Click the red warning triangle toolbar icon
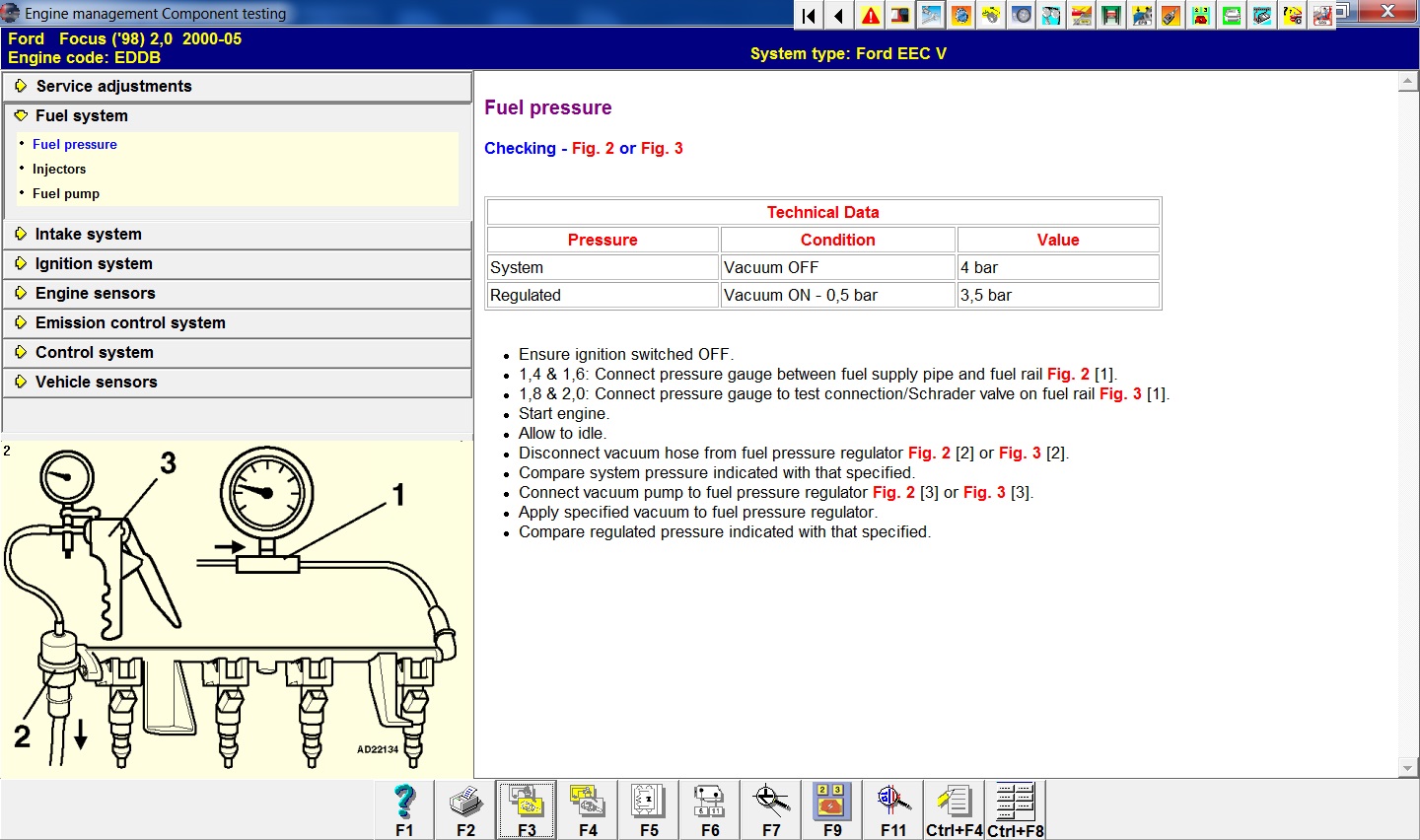Viewport: 1420px width, 840px height. [x=871, y=15]
